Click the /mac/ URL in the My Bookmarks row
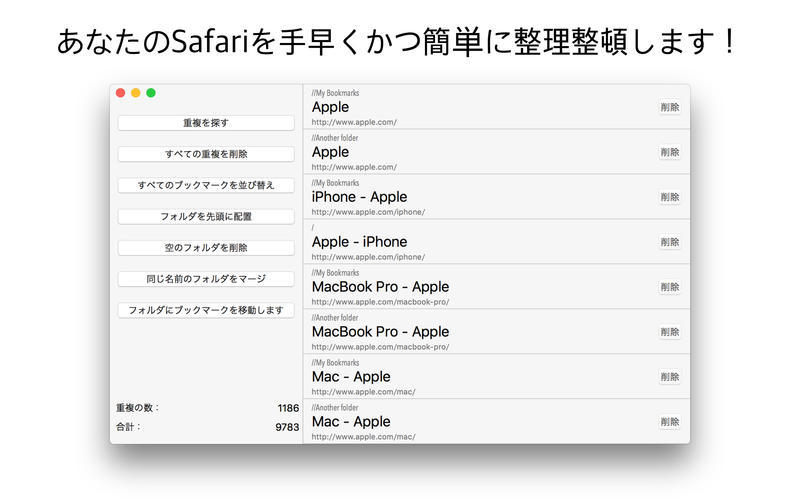Viewport: 800px width, 500px height. click(363, 392)
